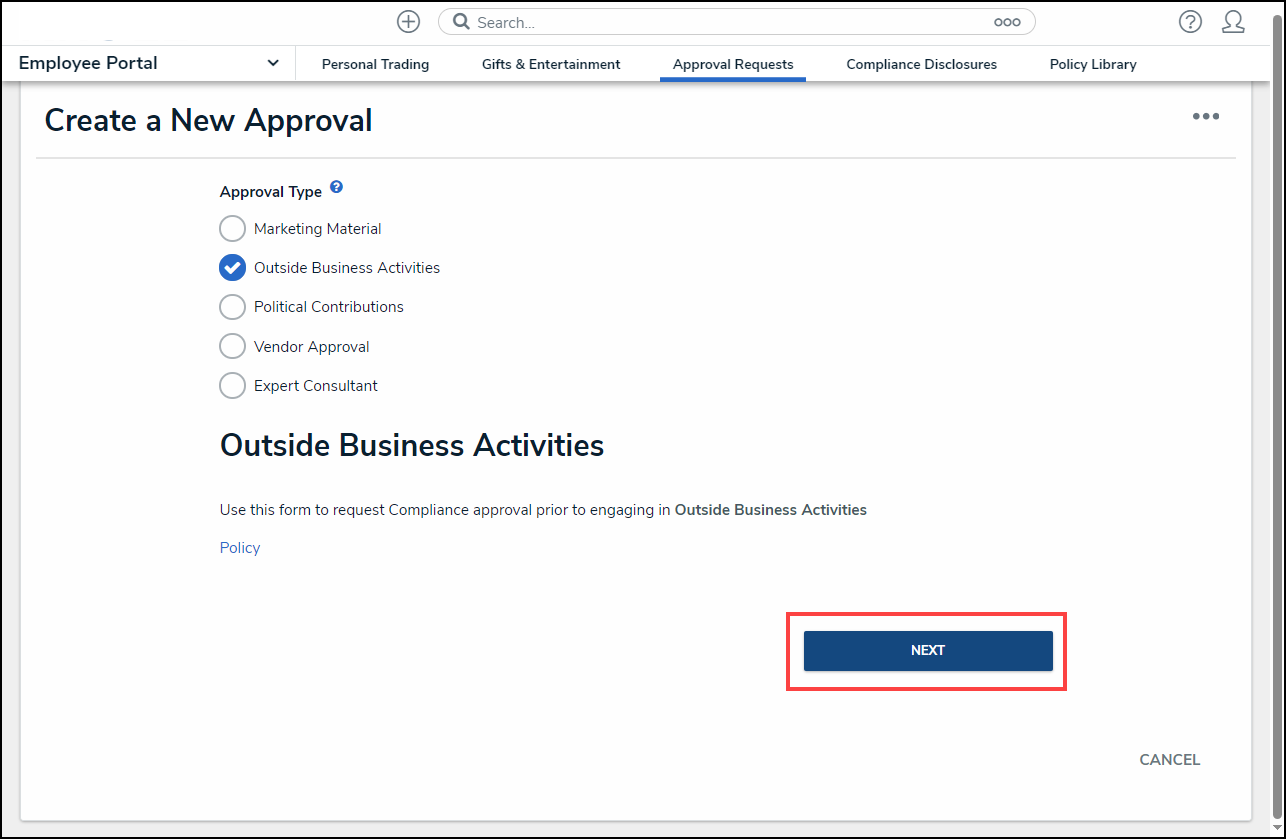
Task: Switch to the Personal Trading tab
Action: 375,64
